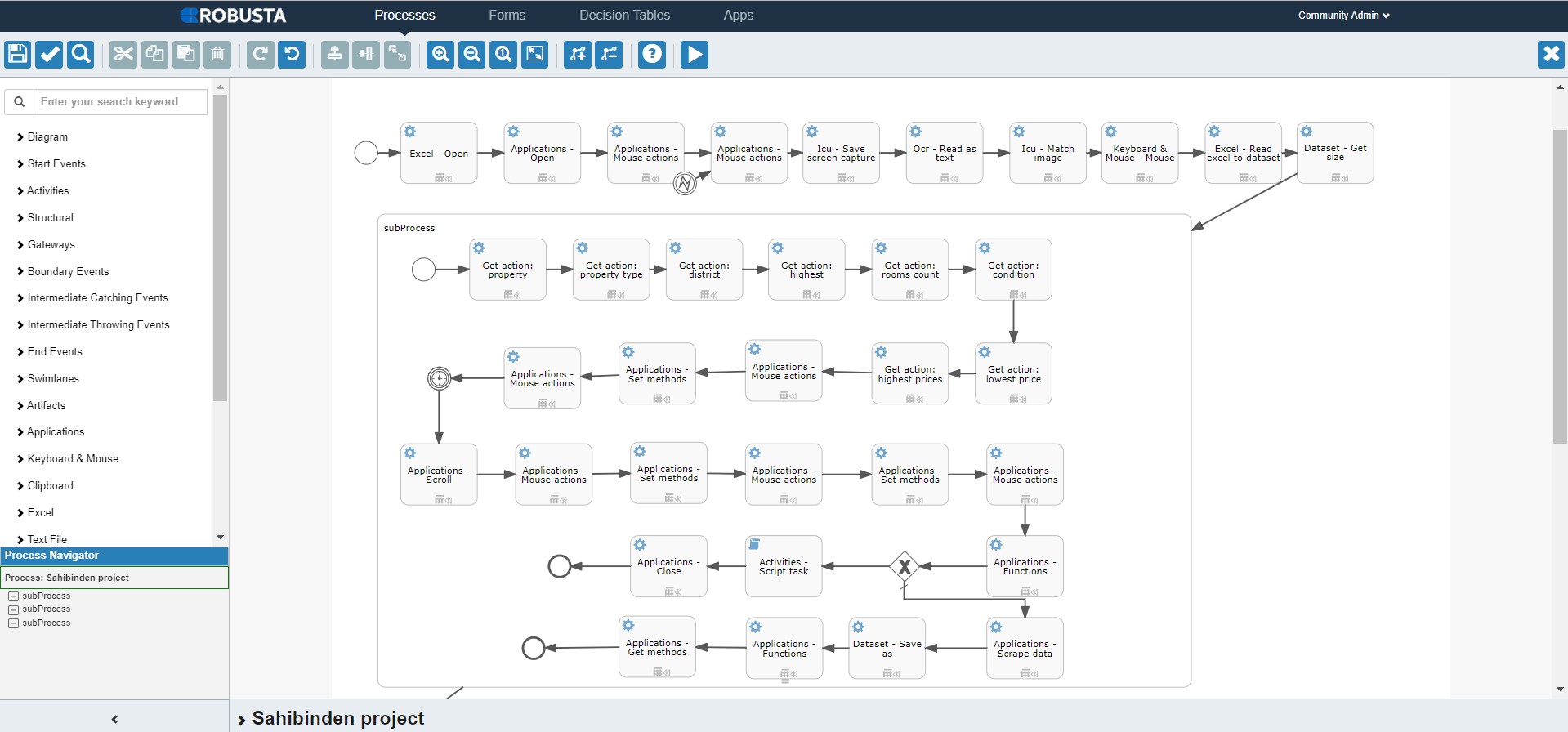Select the first subProcess in Process Navigator
The width and height of the screenshot is (1568, 732).
[x=47, y=596]
